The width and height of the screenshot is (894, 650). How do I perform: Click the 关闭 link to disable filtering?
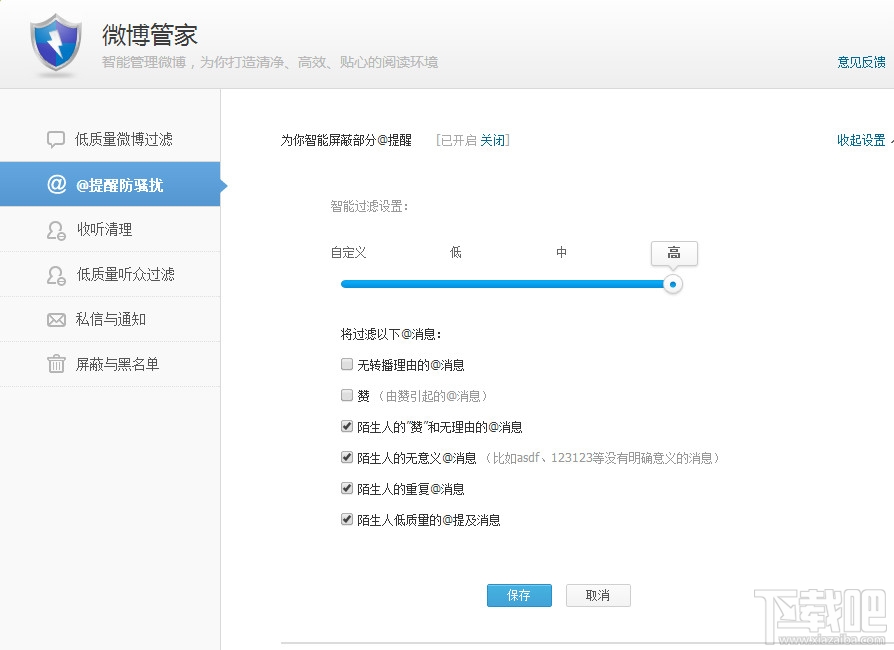(493, 140)
